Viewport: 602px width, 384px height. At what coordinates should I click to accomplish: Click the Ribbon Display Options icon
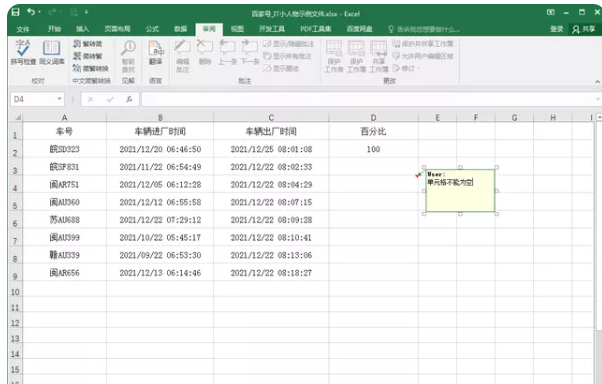551,12
